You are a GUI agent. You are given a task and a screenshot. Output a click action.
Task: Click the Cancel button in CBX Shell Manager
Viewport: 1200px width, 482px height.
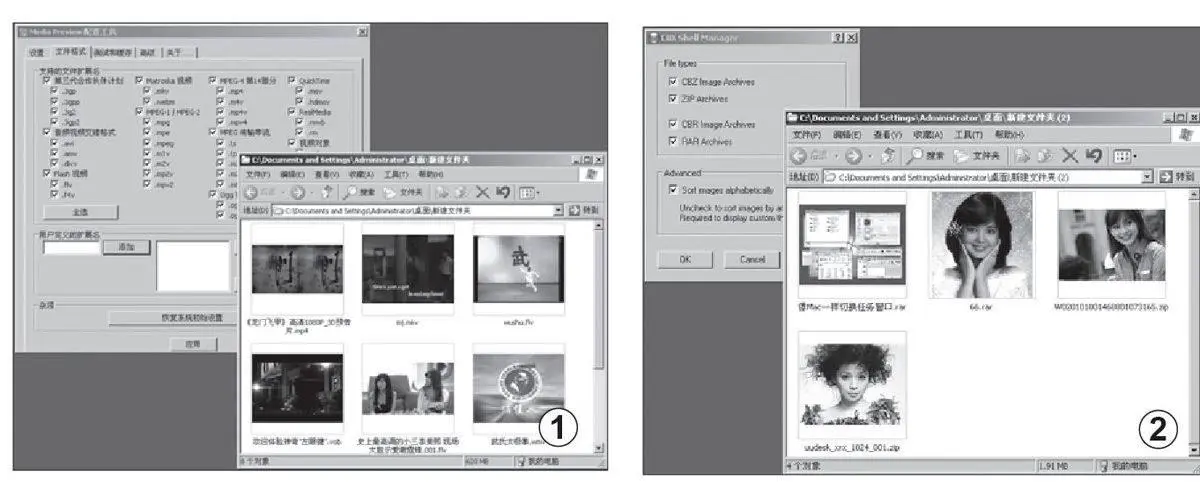[x=752, y=259]
